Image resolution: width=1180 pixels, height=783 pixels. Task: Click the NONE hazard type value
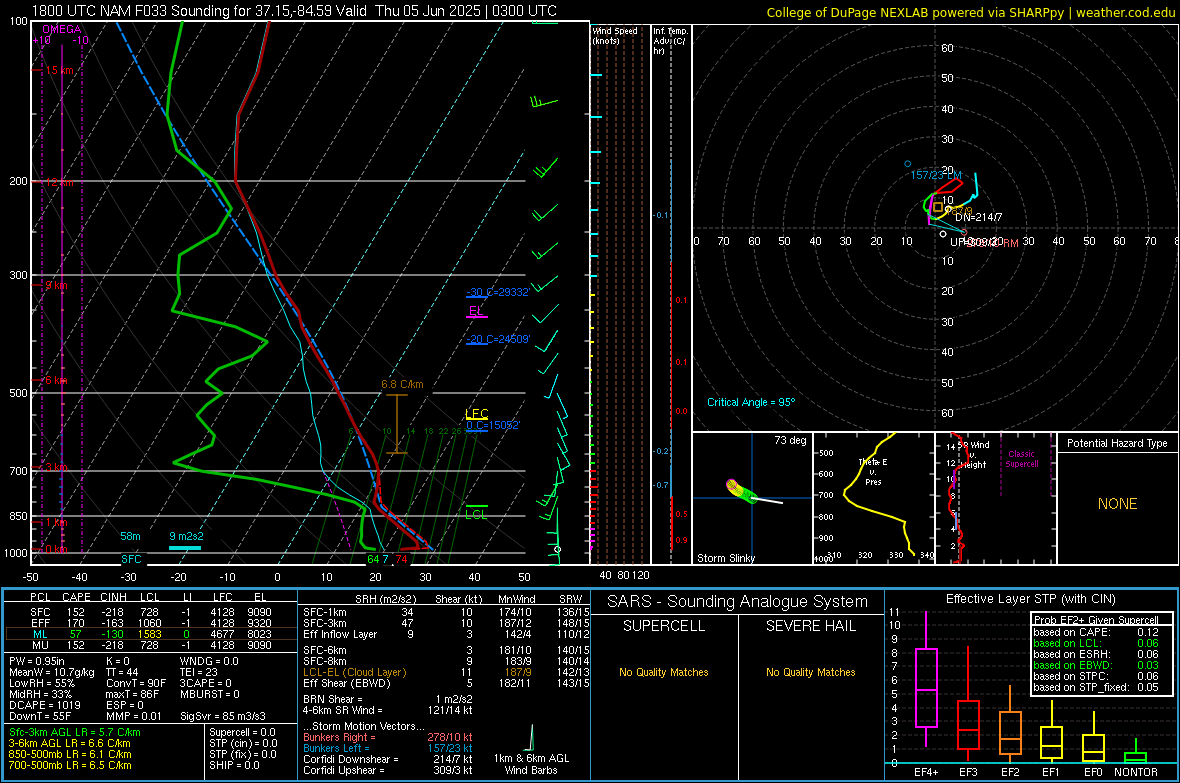pos(1117,504)
